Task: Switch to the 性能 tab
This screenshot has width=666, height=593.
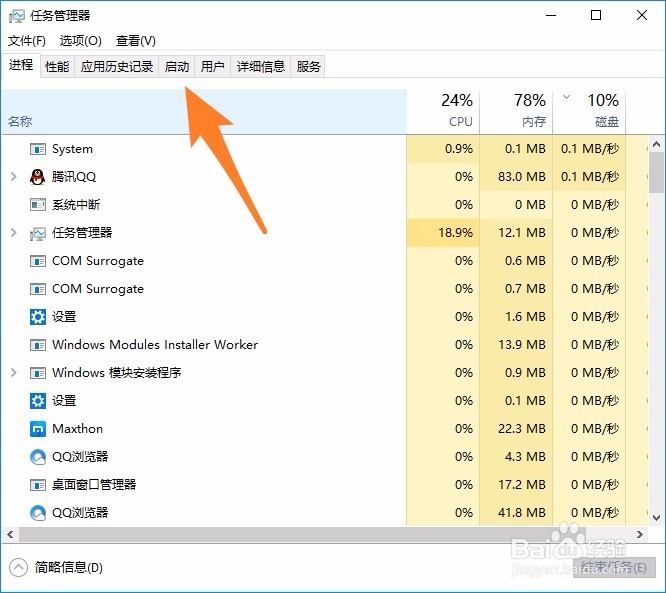Action: (57, 66)
